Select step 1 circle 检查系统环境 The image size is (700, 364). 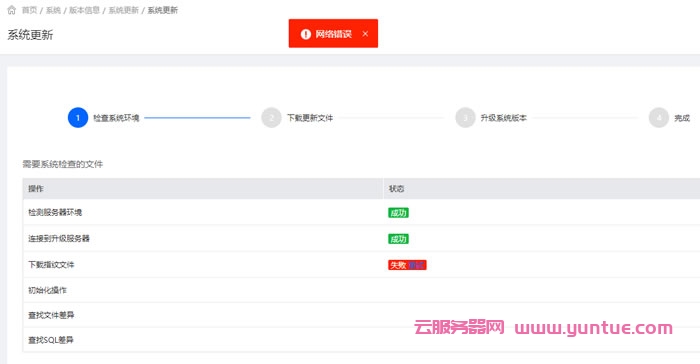pos(78,117)
